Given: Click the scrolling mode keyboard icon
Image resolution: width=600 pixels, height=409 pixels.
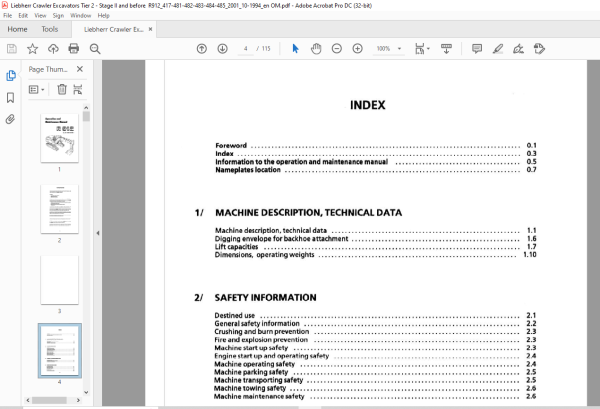Looking at the screenshot, I should coord(446,49).
